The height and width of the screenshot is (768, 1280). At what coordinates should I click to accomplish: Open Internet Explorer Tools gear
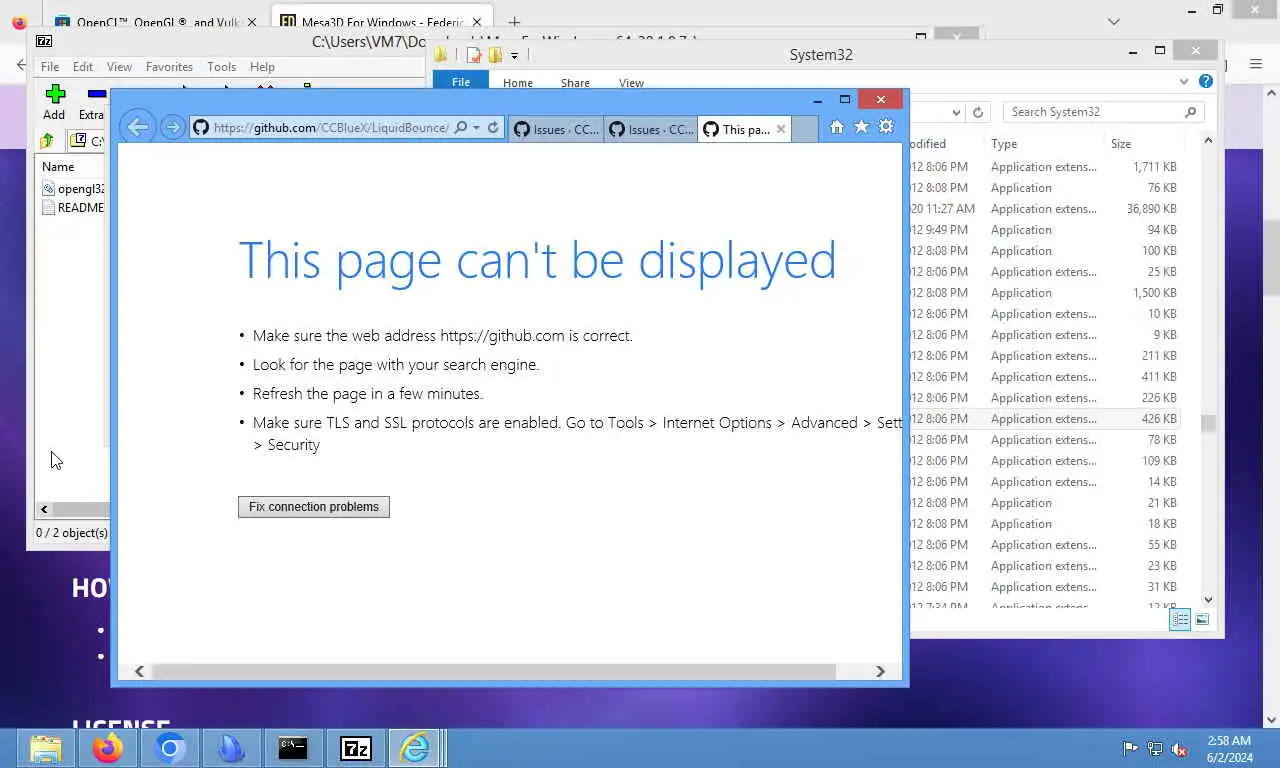(886, 127)
